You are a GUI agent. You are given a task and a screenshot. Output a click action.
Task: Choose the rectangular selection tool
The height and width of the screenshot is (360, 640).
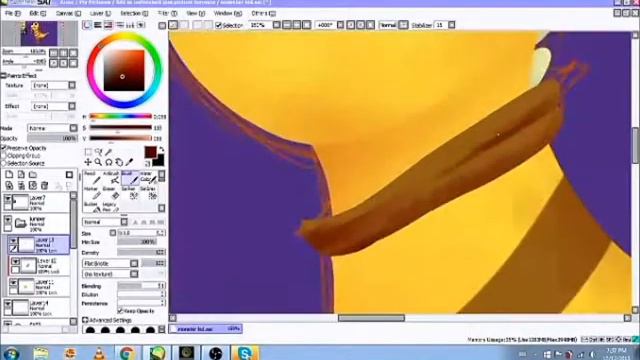pos(88,152)
